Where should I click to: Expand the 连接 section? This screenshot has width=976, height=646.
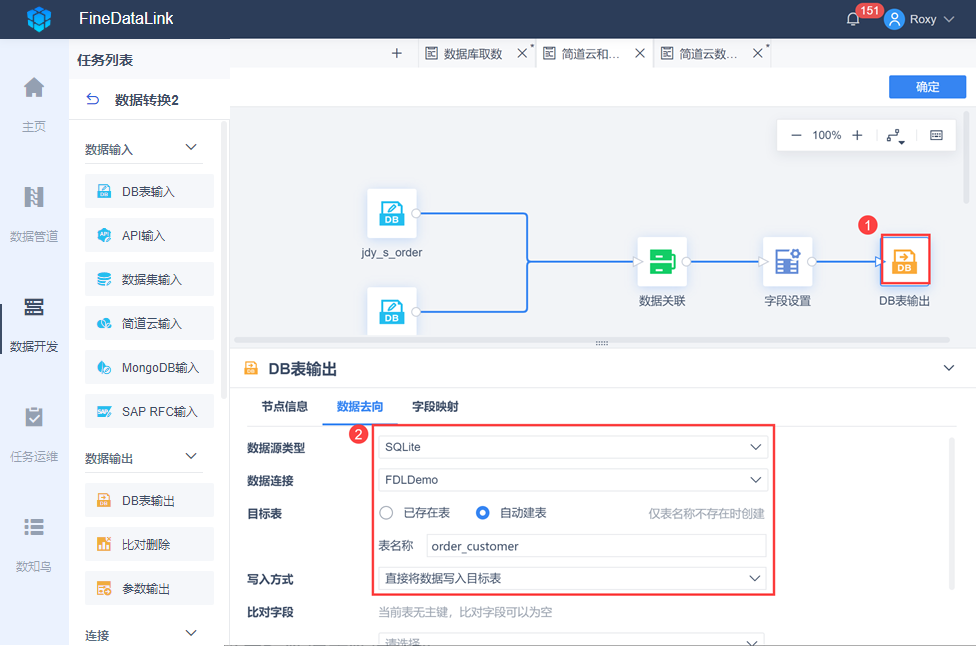click(191, 633)
